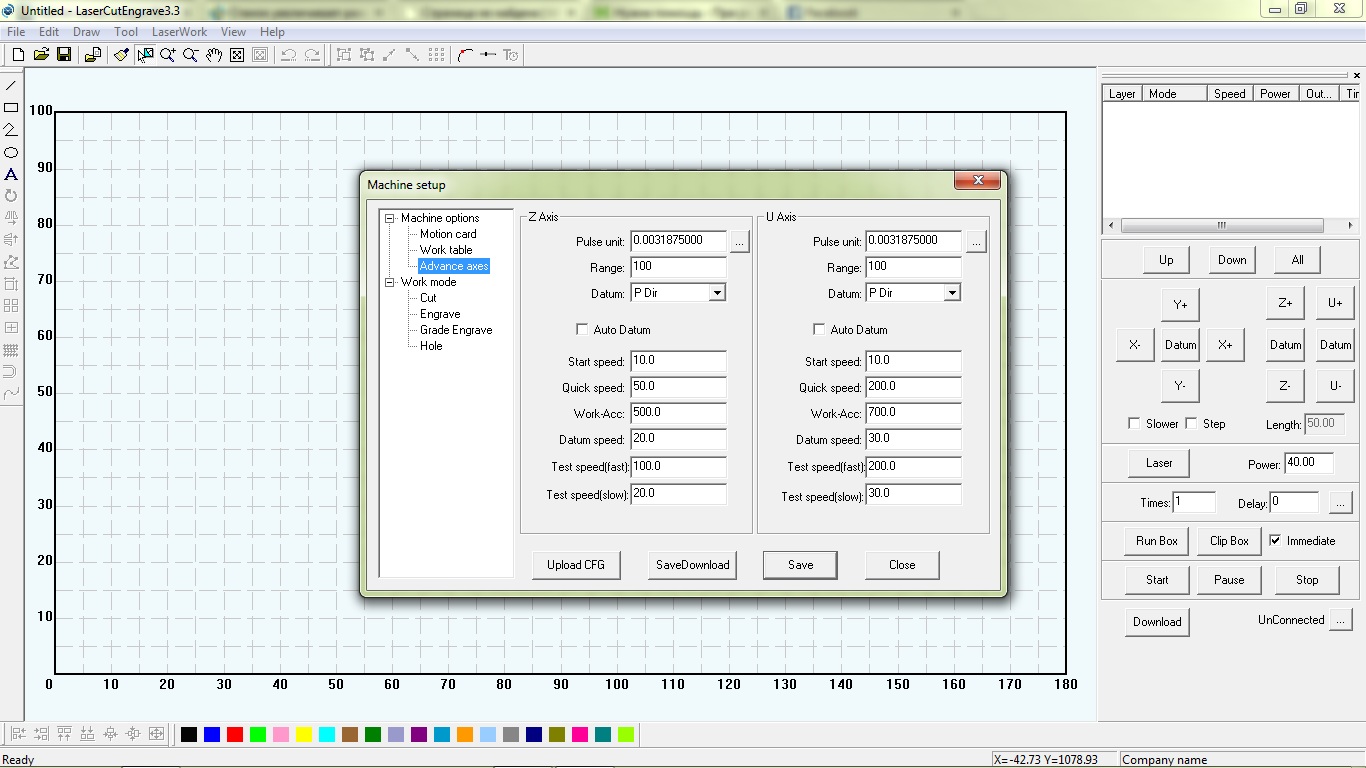
Task: Pick the red color swatch
Action: 235,735
